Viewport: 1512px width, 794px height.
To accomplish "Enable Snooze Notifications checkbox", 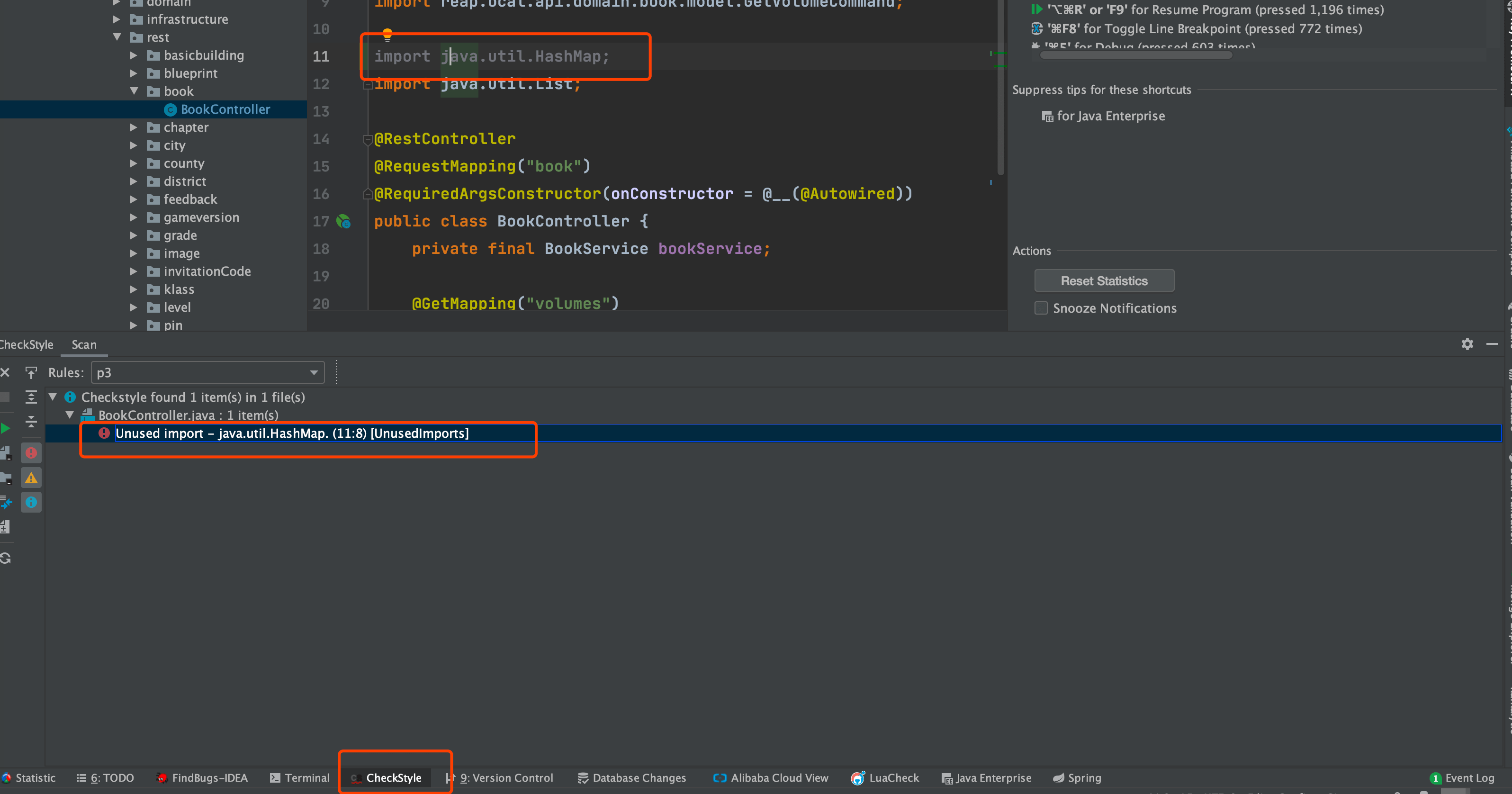I will point(1041,308).
